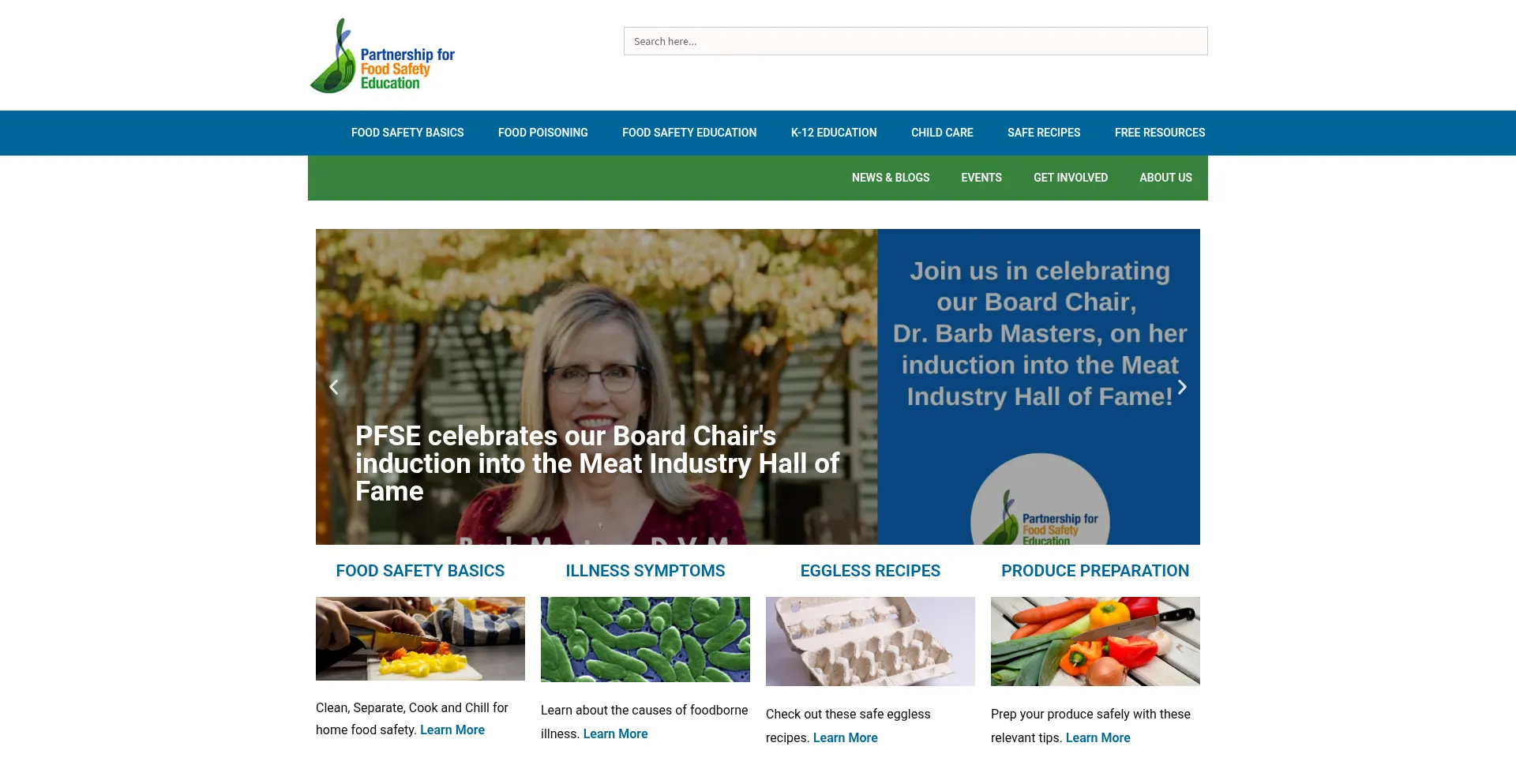Visit the Events page
Viewport: 1516px width, 784px height.
pyautogui.click(x=981, y=178)
